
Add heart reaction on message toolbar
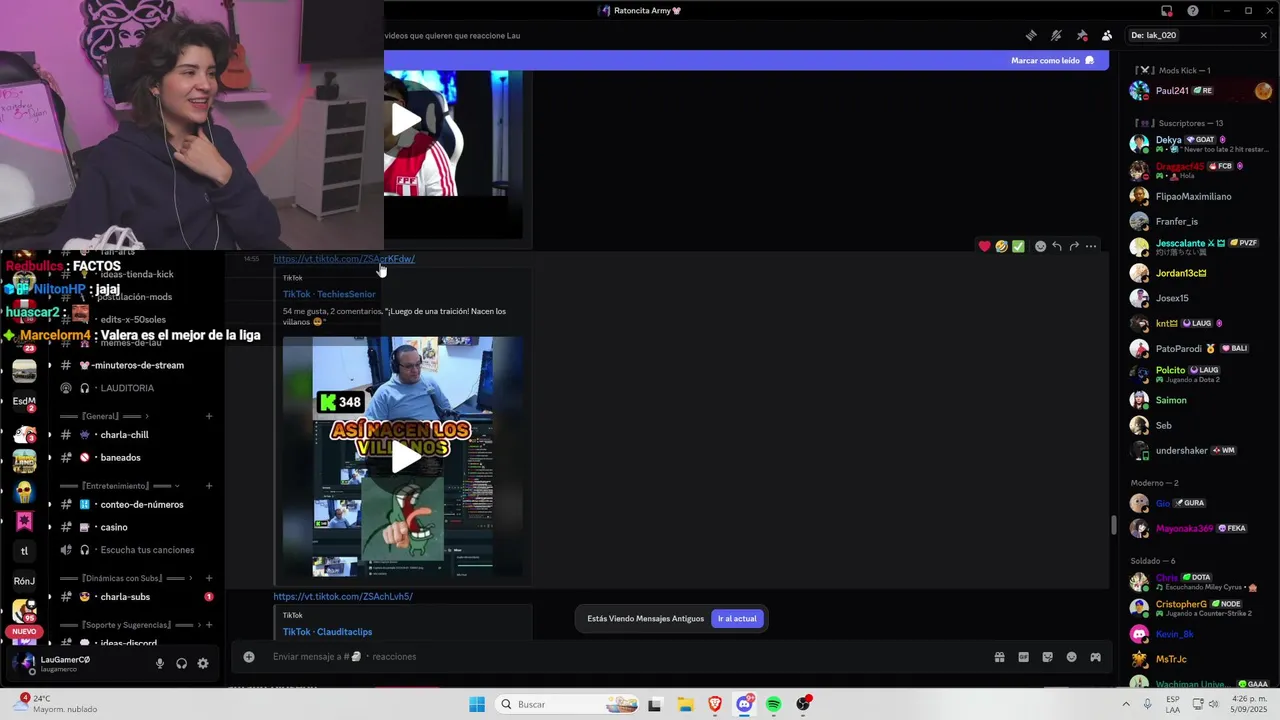pyautogui.click(x=984, y=246)
